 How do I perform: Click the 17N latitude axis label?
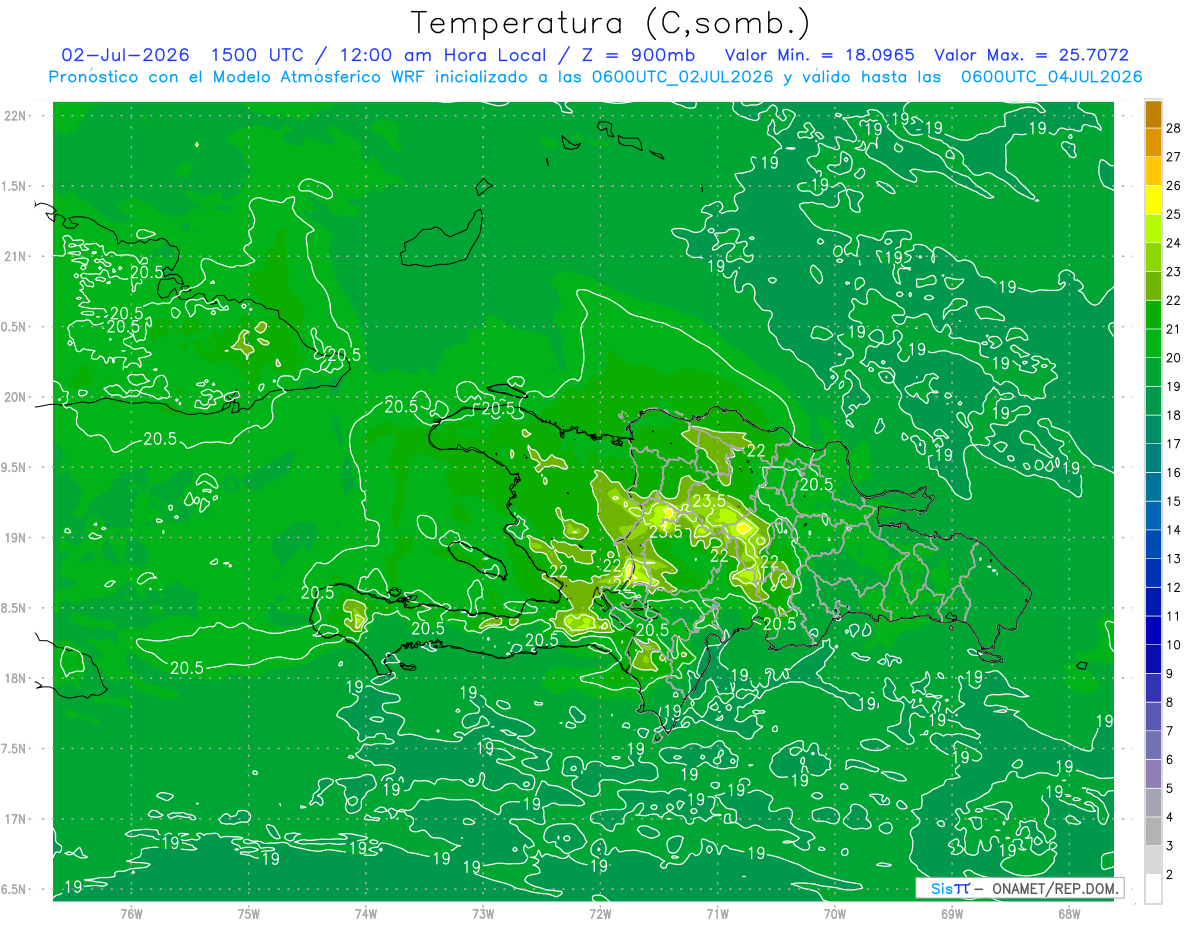pos(16,819)
